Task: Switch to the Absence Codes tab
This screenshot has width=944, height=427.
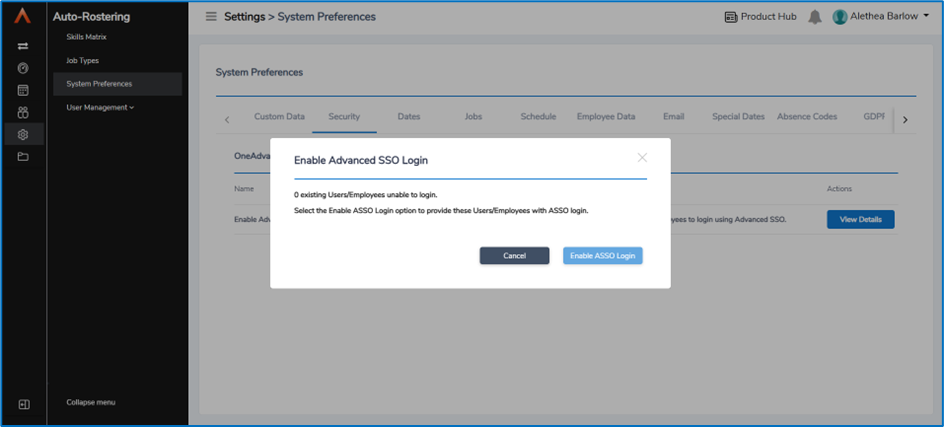Action: (x=807, y=117)
